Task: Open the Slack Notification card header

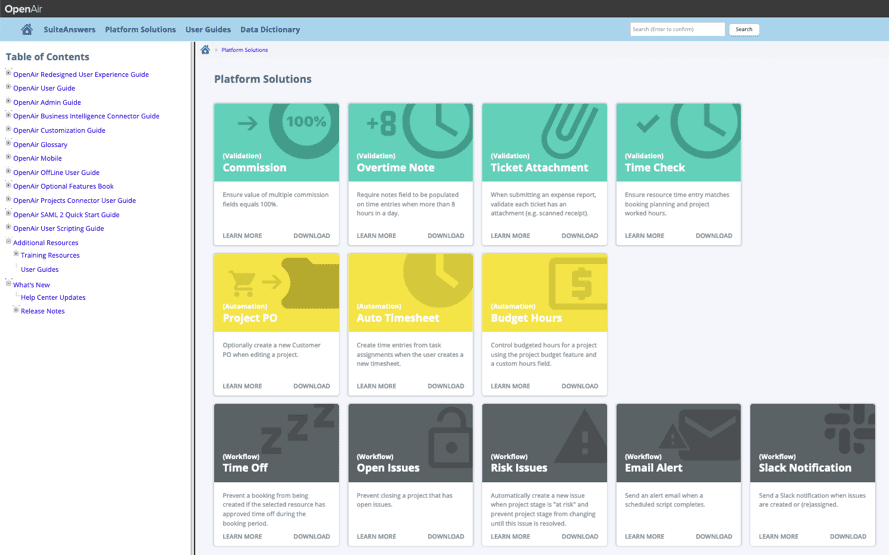Action: point(812,443)
